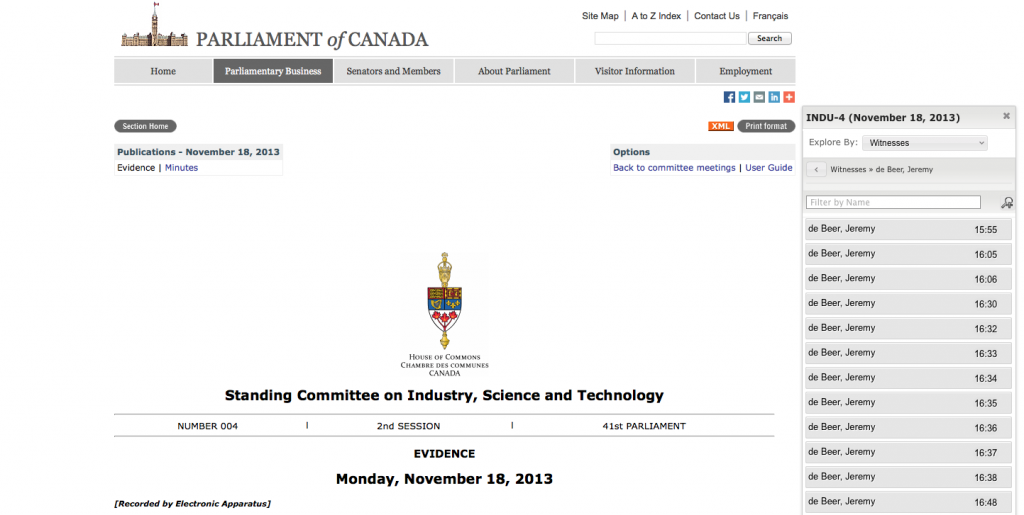The height and width of the screenshot is (515, 1024).
Task: Click the 41st PARLIAMENT text
Action: (x=644, y=426)
